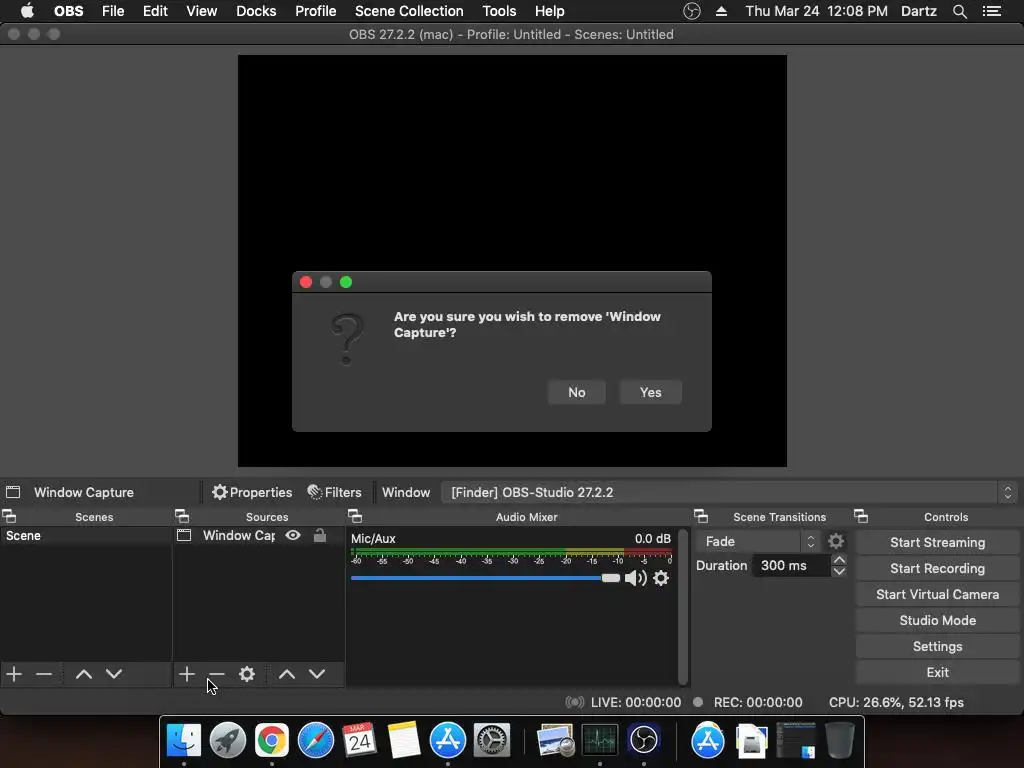Open Mic/Aux audio settings gear
The image size is (1024, 768).
click(x=661, y=578)
